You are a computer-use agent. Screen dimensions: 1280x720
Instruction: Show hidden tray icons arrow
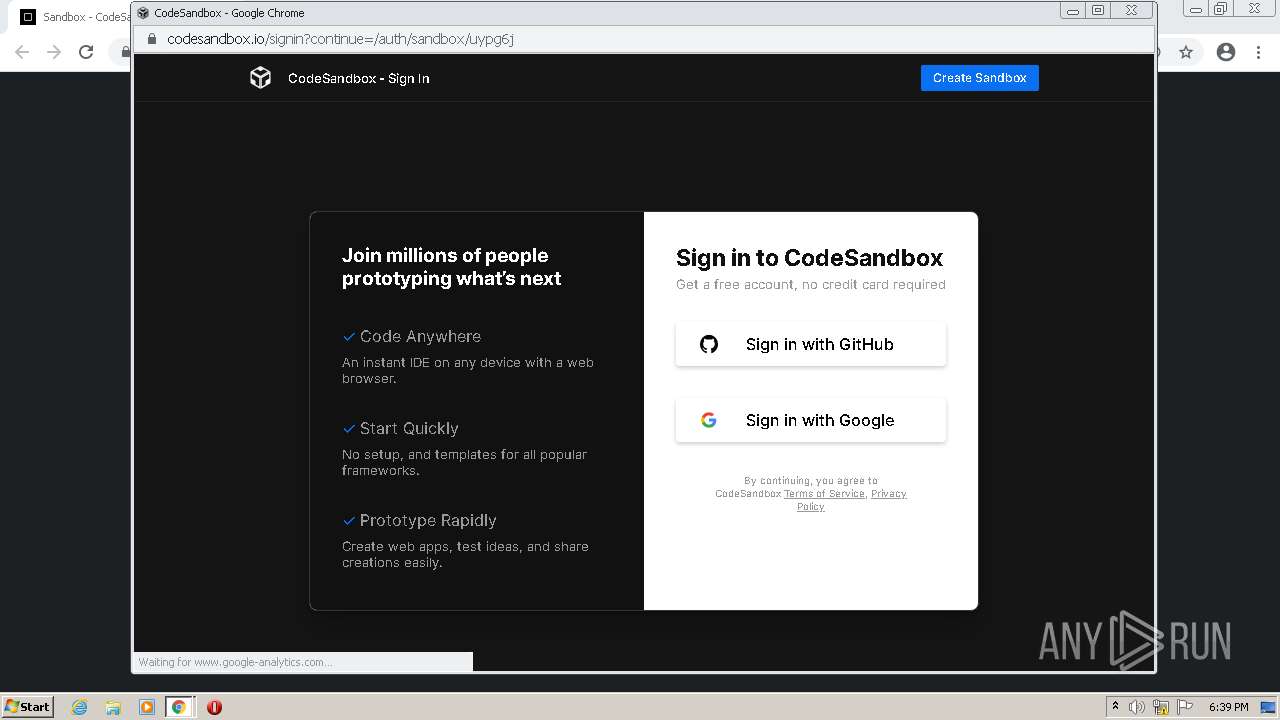[1115, 707]
